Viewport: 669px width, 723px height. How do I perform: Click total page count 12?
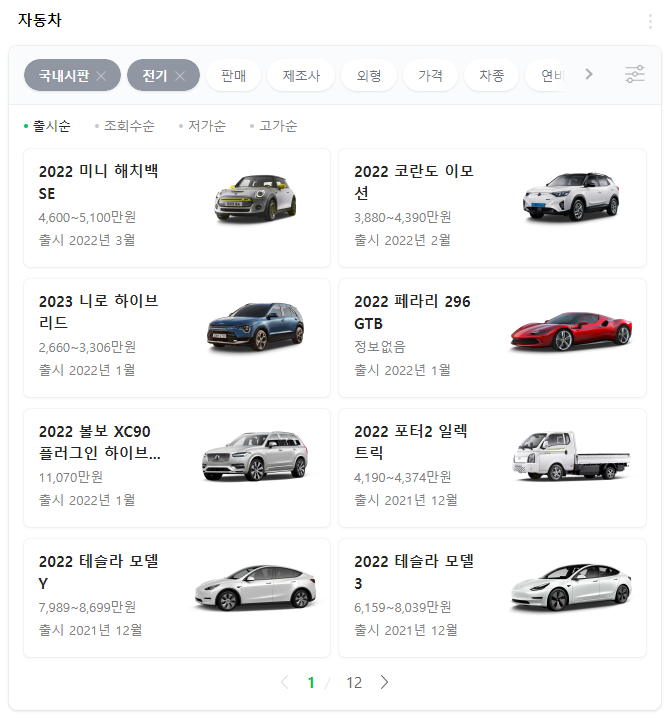coord(354,682)
